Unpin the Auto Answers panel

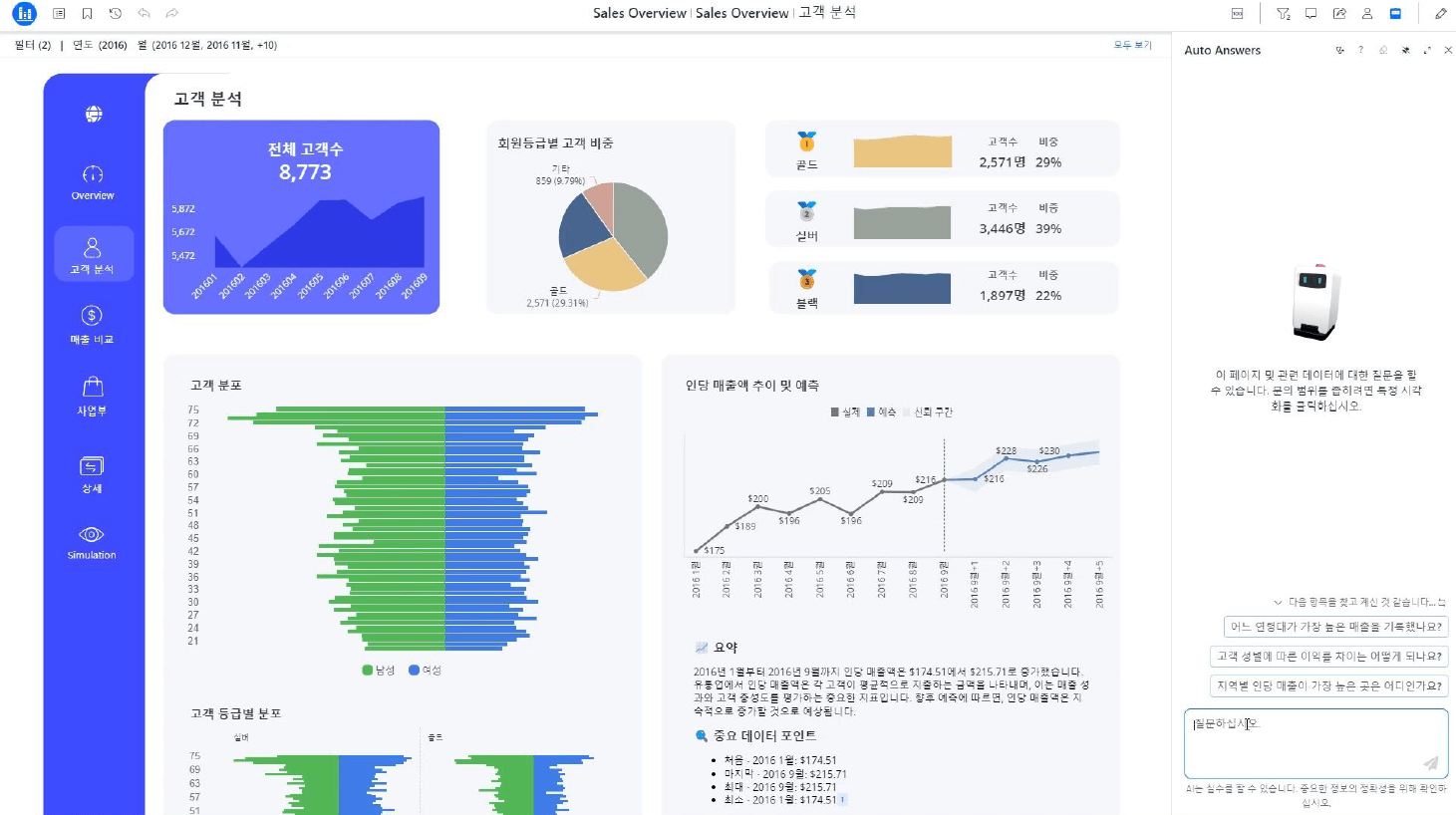(x=1405, y=50)
